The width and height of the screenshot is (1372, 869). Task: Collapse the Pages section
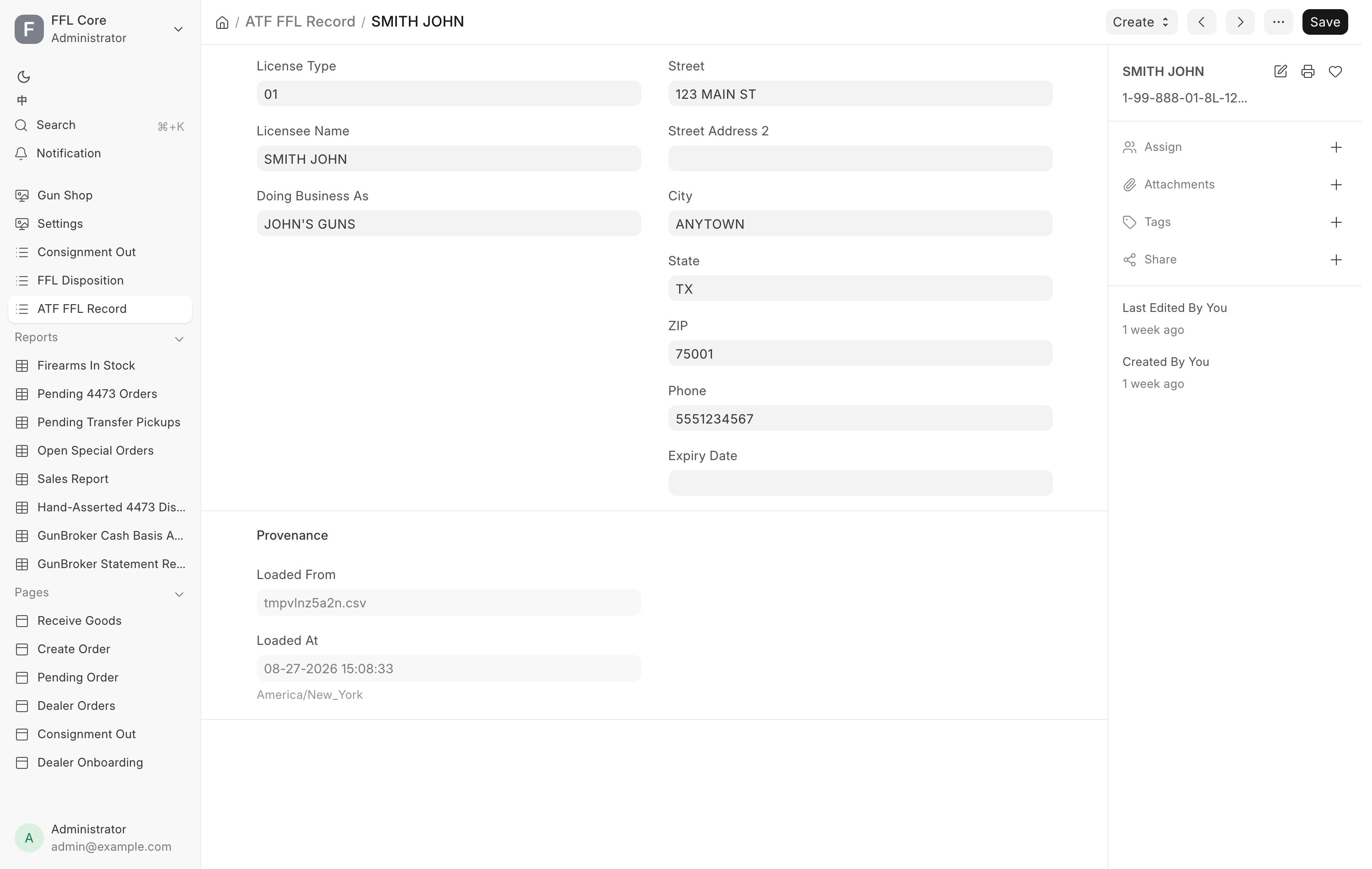click(179, 594)
